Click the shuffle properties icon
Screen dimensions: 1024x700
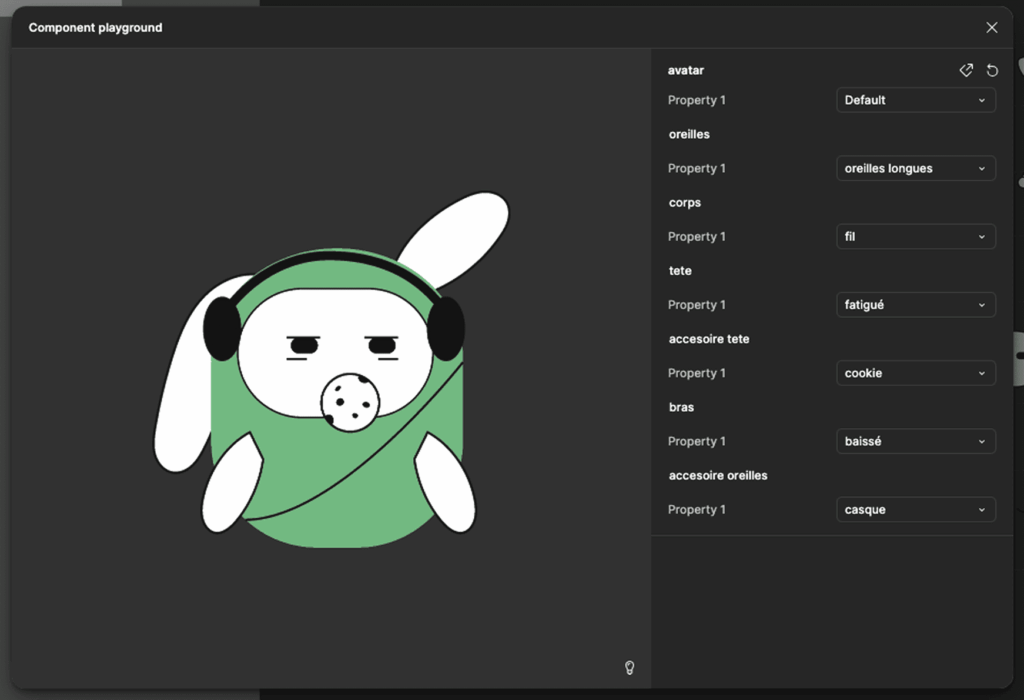click(966, 70)
